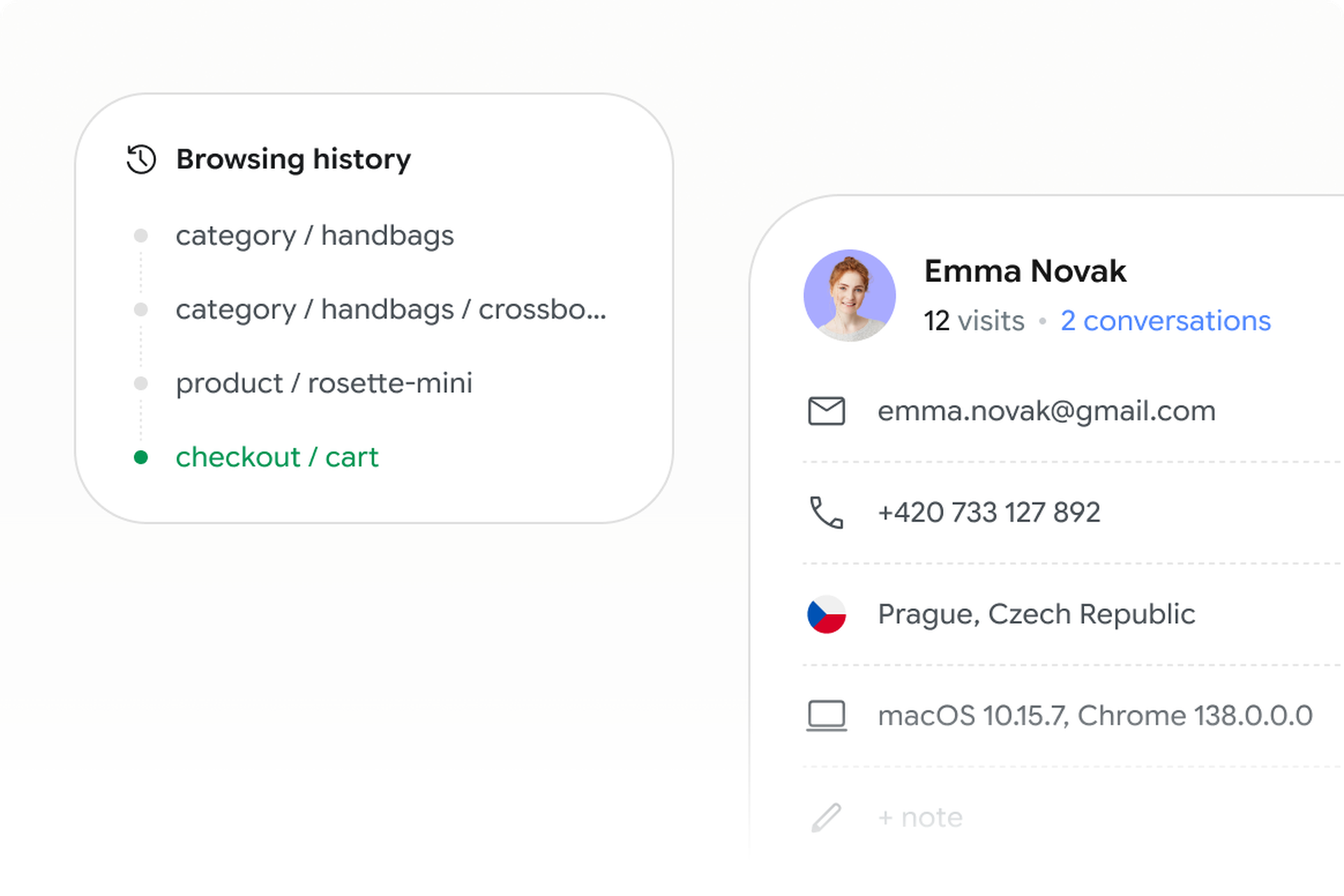Image resolution: width=1344 pixels, height=896 pixels.
Task: Select Prague, Czech Republic location
Action: (1036, 615)
